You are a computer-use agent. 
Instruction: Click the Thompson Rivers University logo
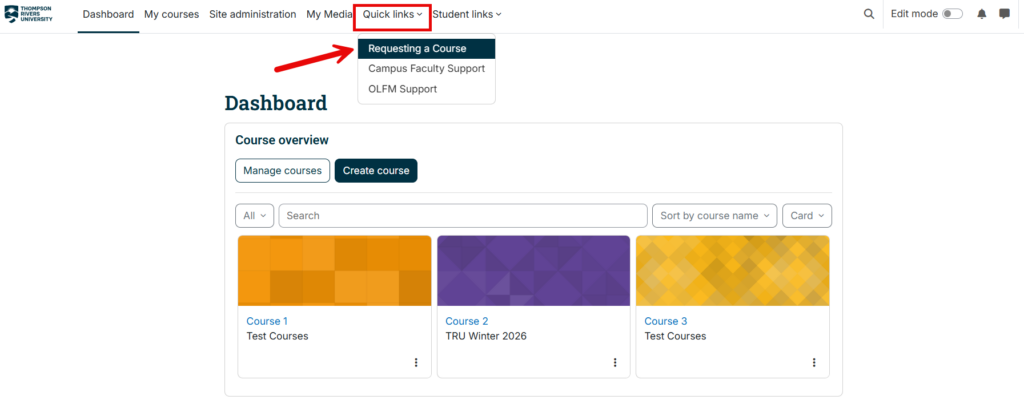coord(29,14)
